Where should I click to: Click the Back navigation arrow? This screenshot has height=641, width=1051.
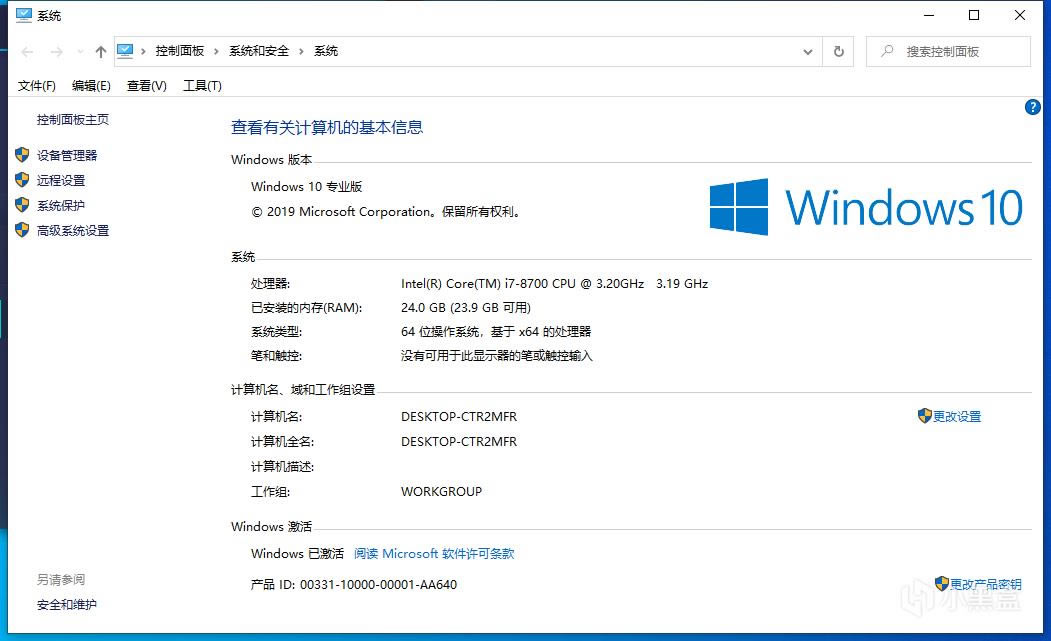pos(27,52)
